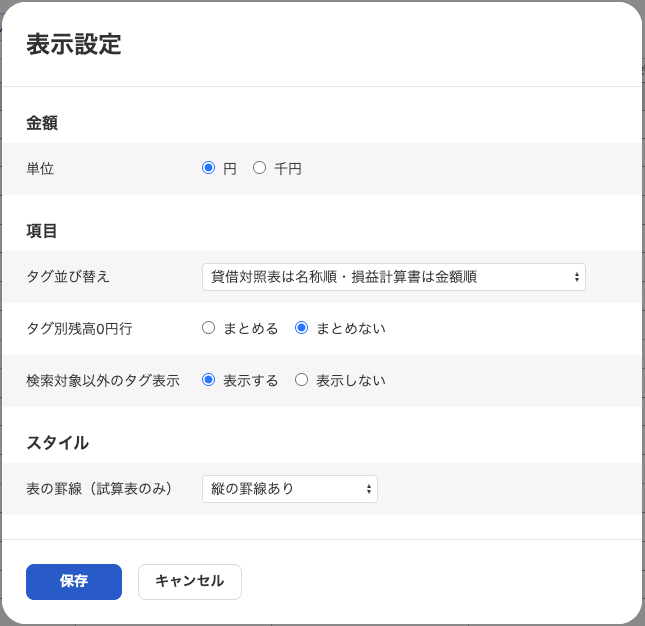
Task: Select the 円 unit radio button
Action: pyautogui.click(x=209, y=168)
